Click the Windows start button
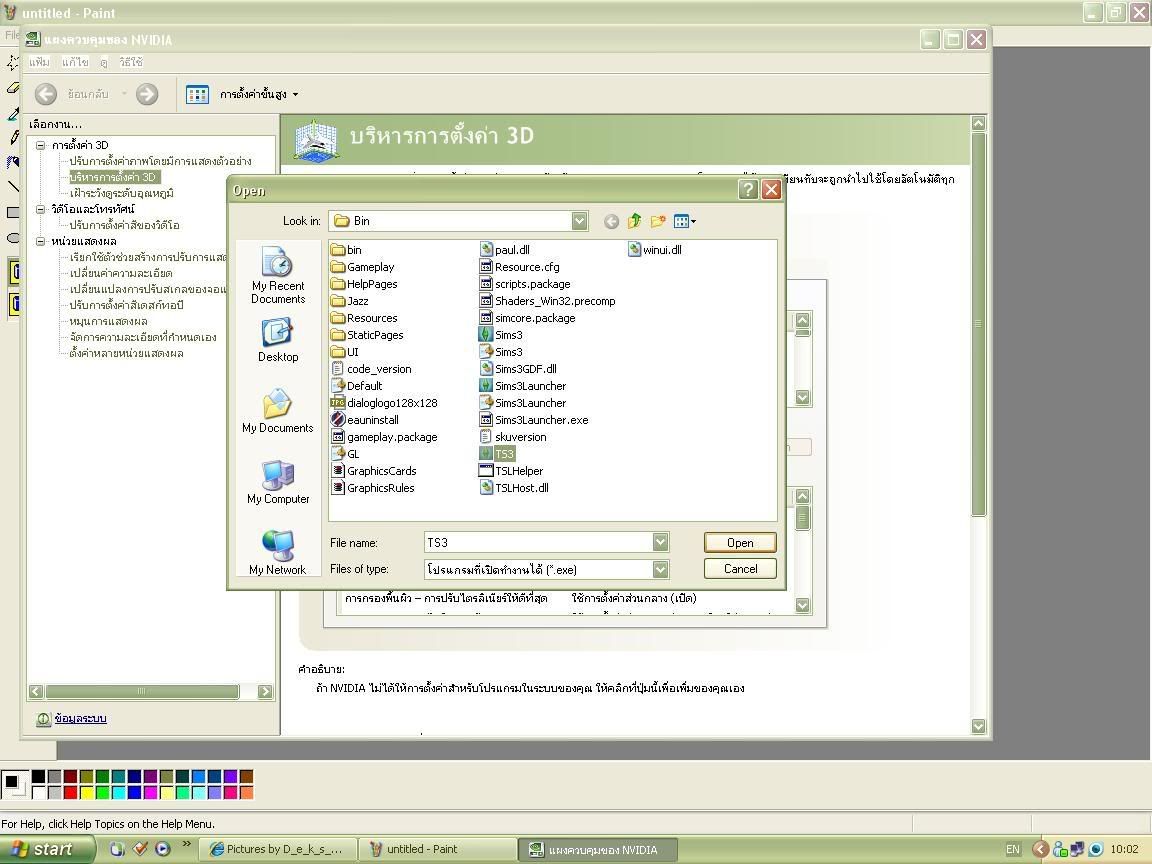Screen dimensions: 1152x864 pos(47,849)
